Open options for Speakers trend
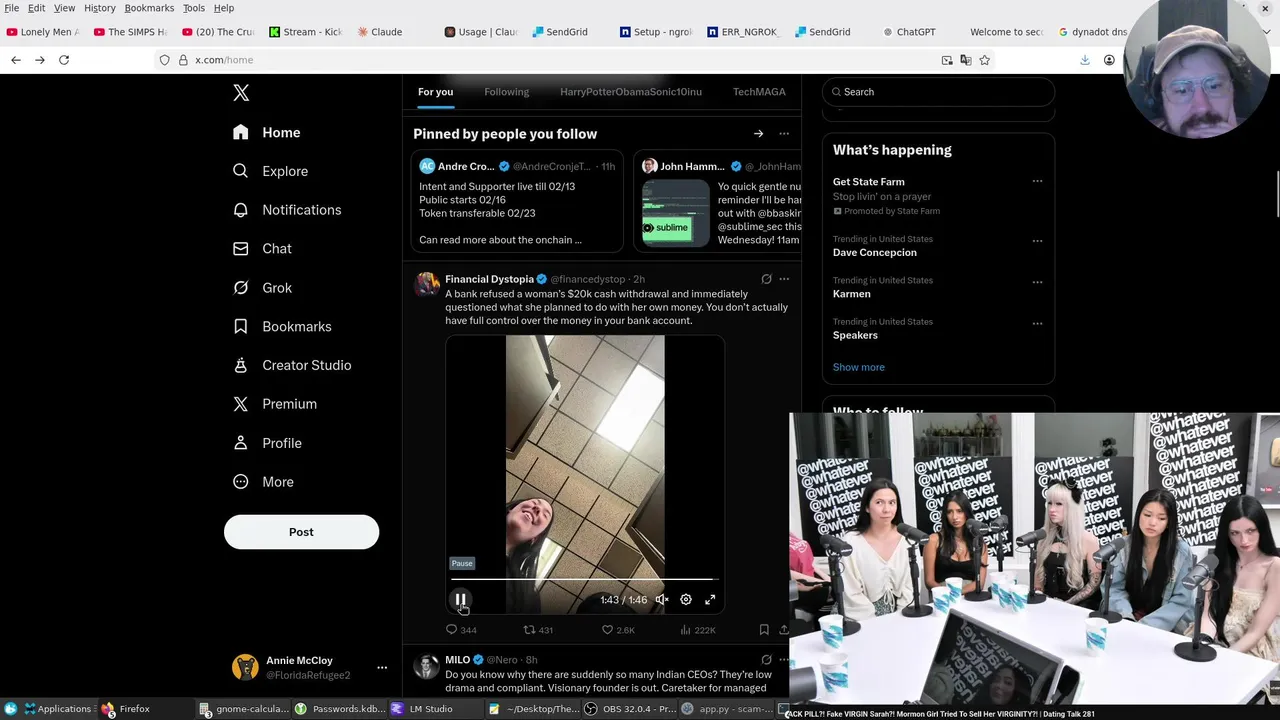 coord(1037,323)
